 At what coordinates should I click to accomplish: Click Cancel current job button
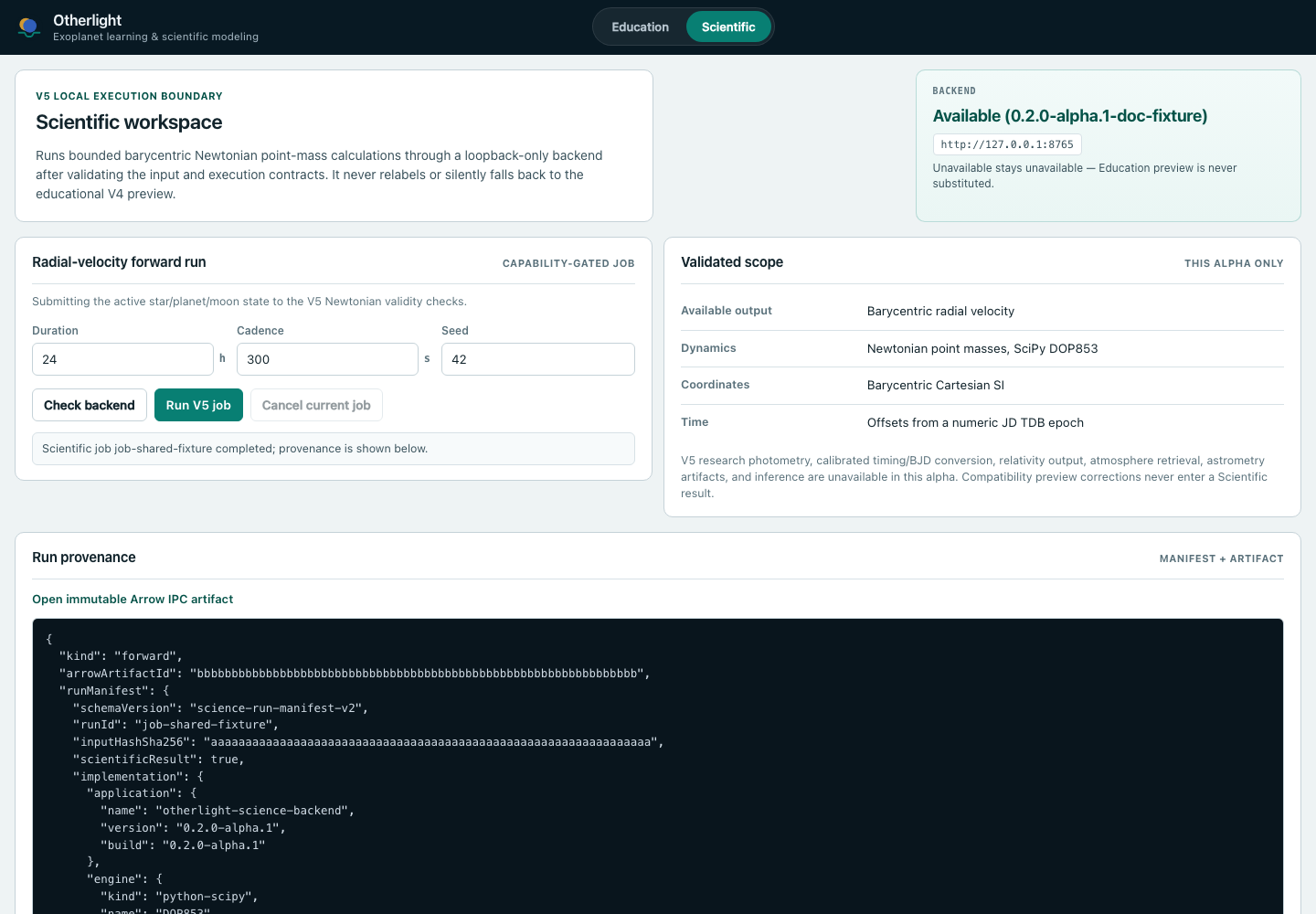pyautogui.click(x=316, y=405)
